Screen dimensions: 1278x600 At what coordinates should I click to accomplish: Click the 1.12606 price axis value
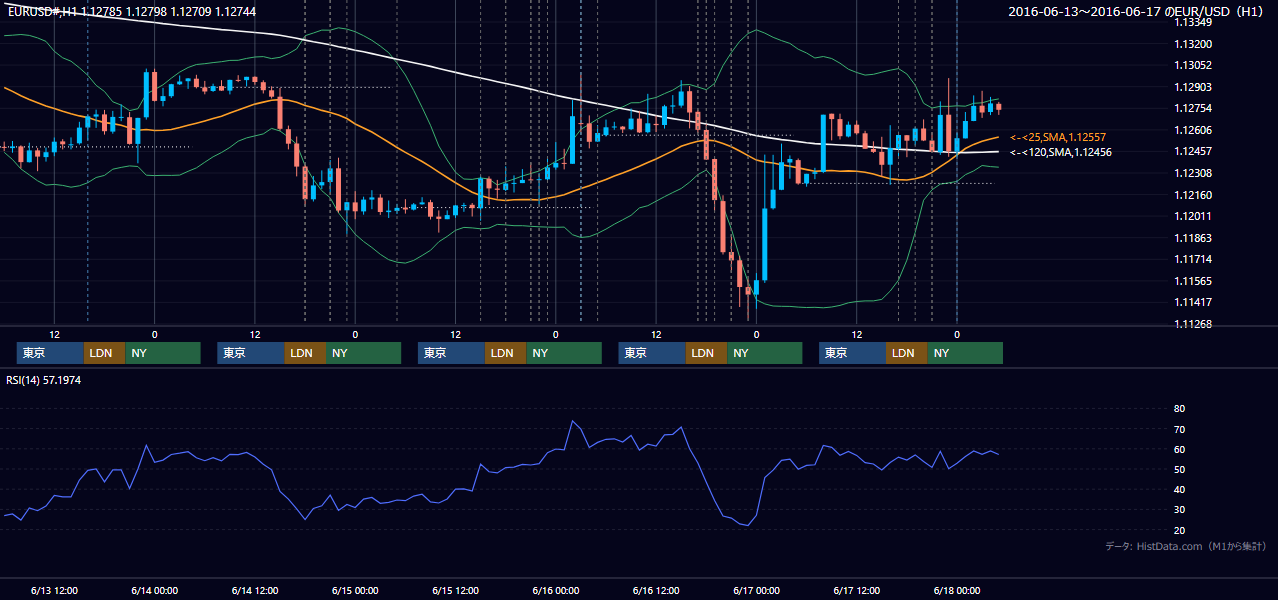pyautogui.click(x=1193, y=130)
